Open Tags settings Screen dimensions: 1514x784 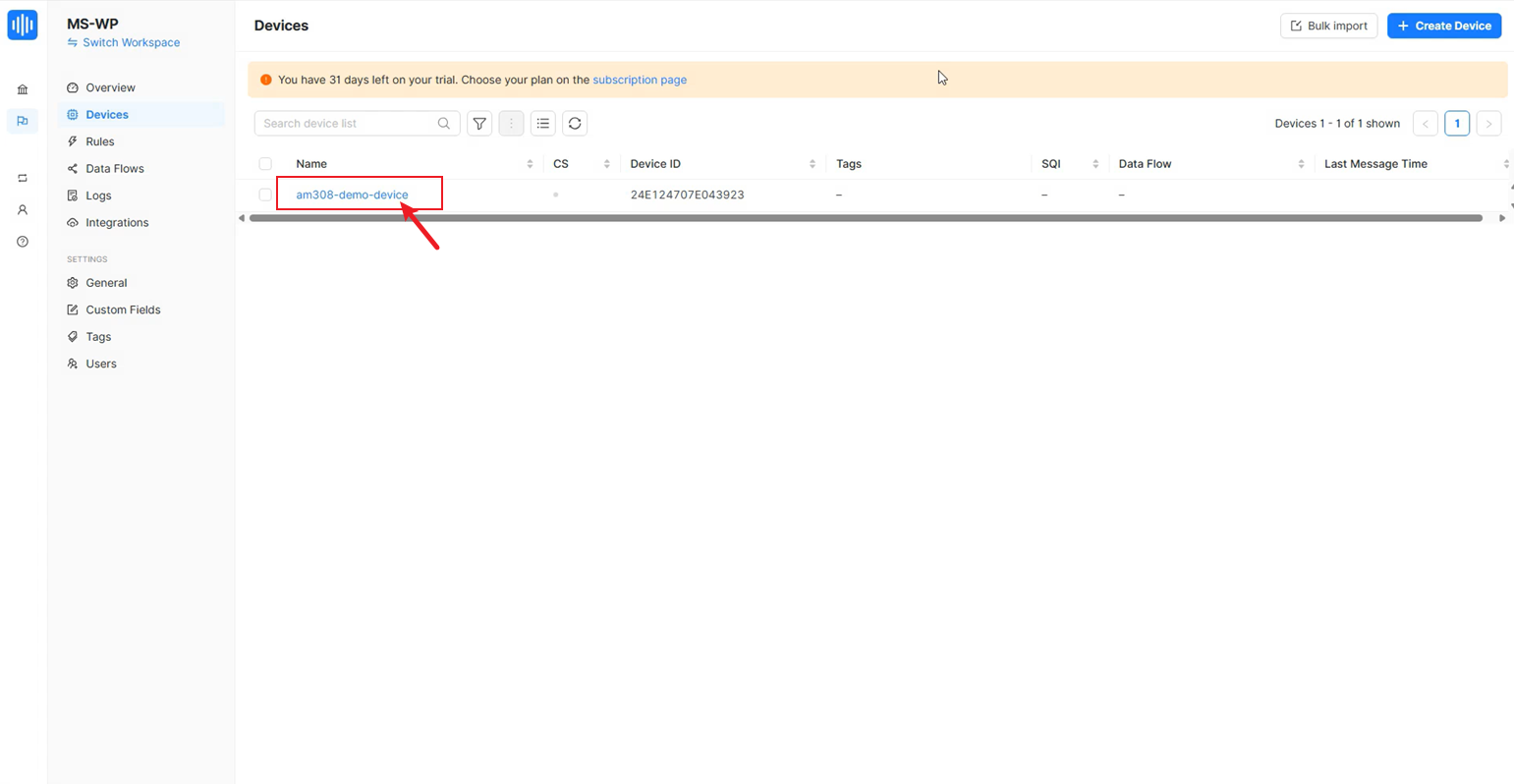[x=141, y=336]
